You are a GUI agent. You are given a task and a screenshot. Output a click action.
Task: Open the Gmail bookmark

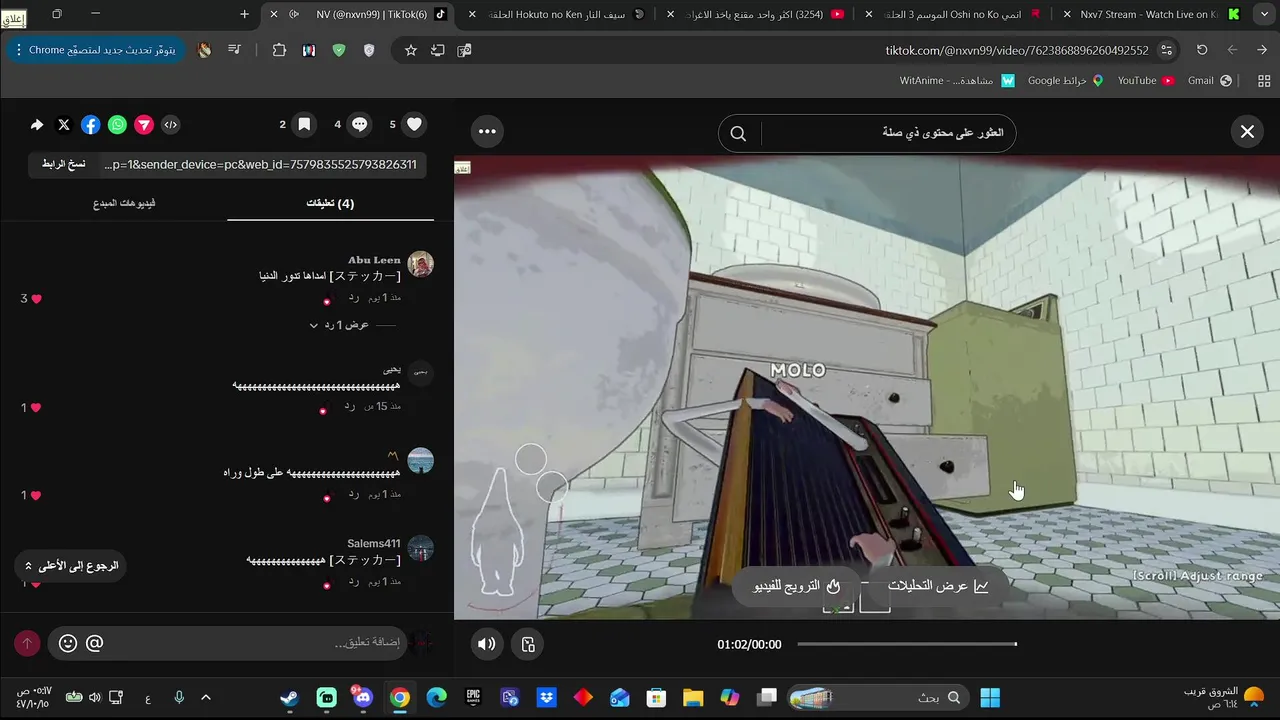click(x=1210, y=81)
